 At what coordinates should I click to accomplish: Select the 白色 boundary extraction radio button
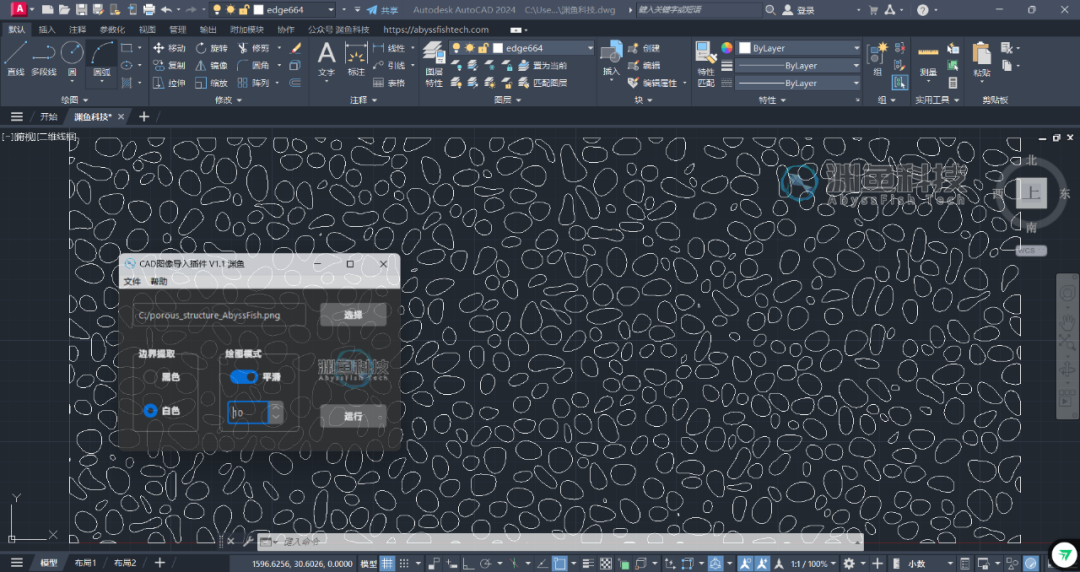150,410
